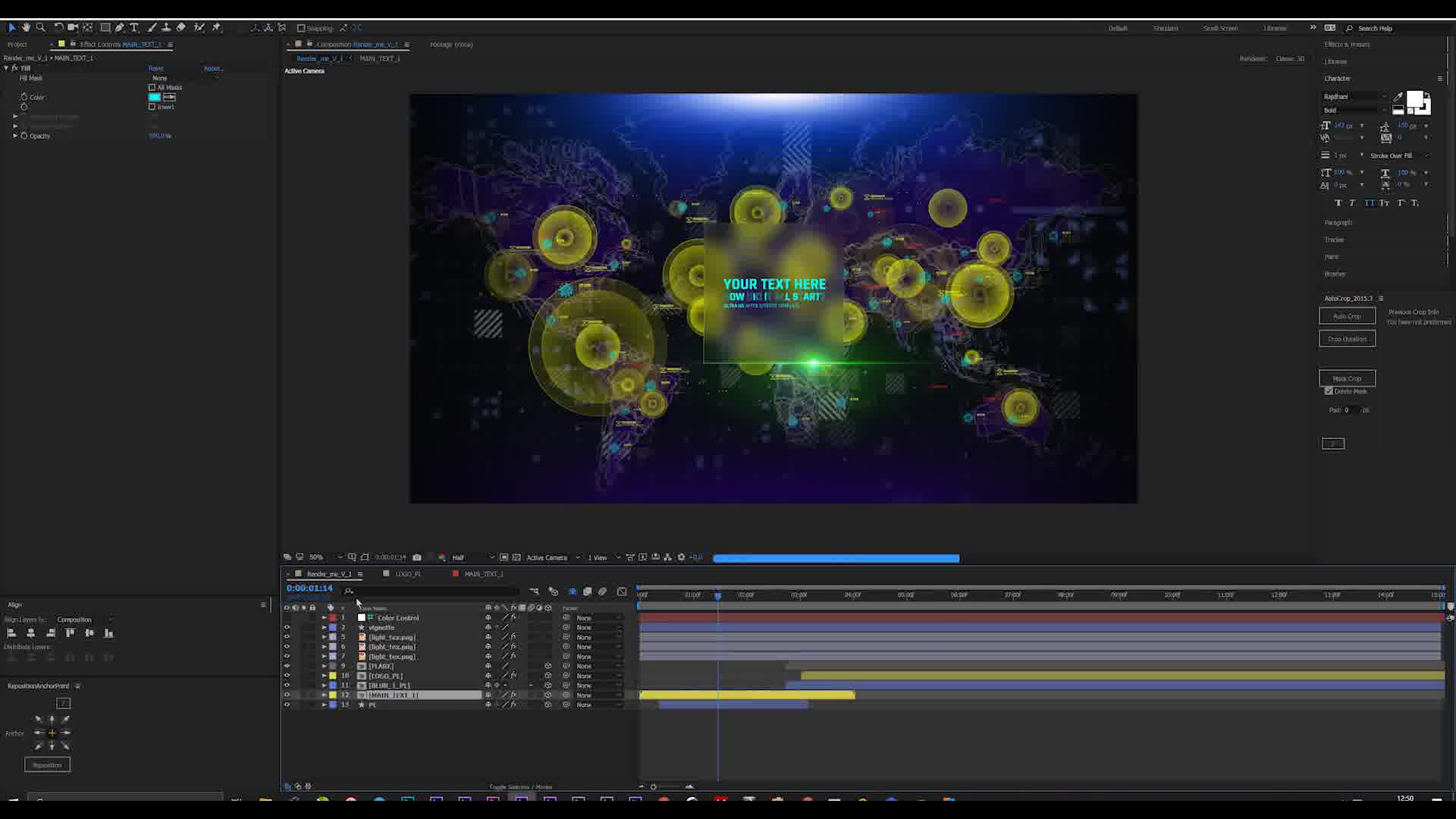Open the Active Camera view dropdown
Screen dimensions: 1456x819
click(x=553, y=557)
